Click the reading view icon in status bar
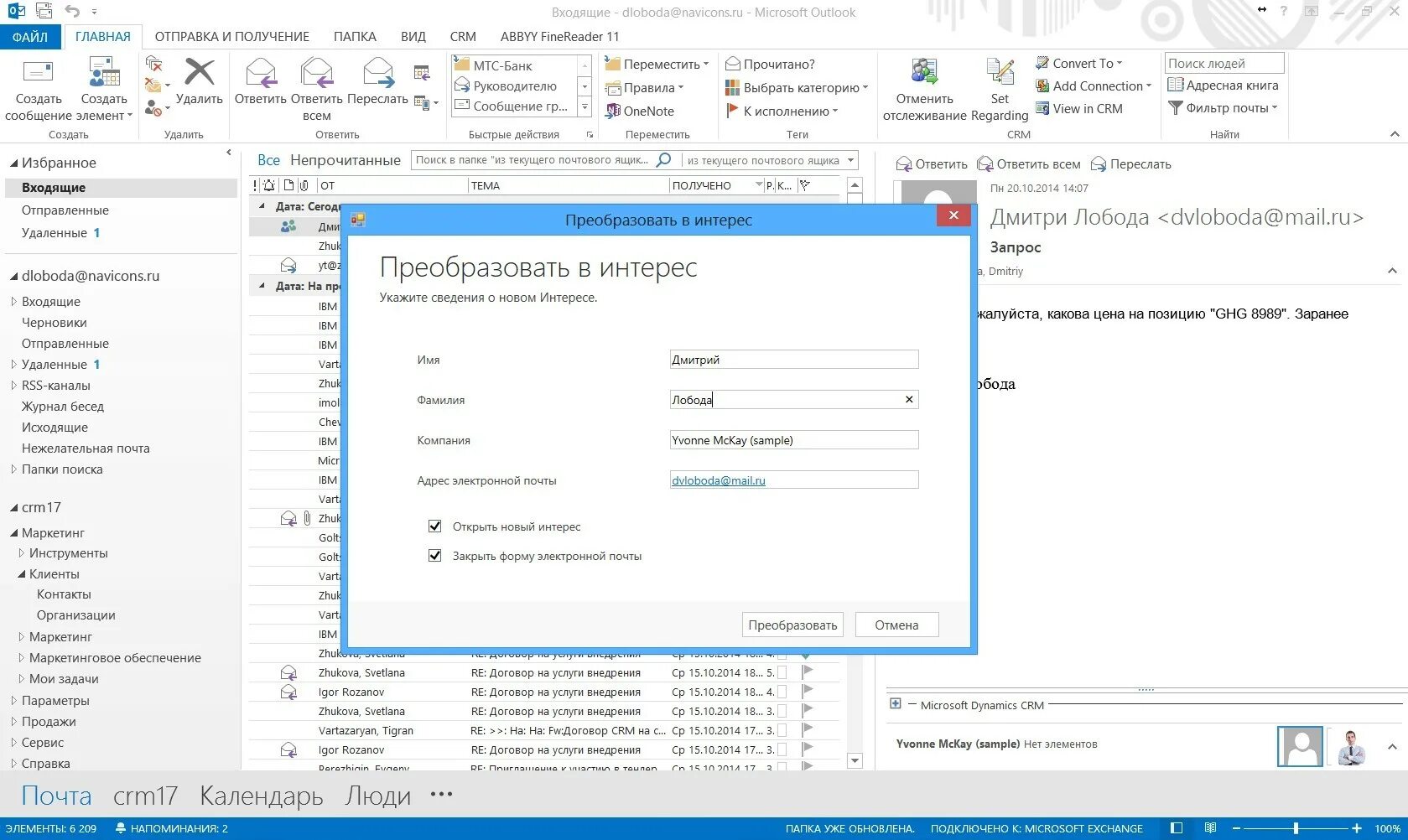Image resolution: width=1408 pixels, height=840 pixels. 1210,828
